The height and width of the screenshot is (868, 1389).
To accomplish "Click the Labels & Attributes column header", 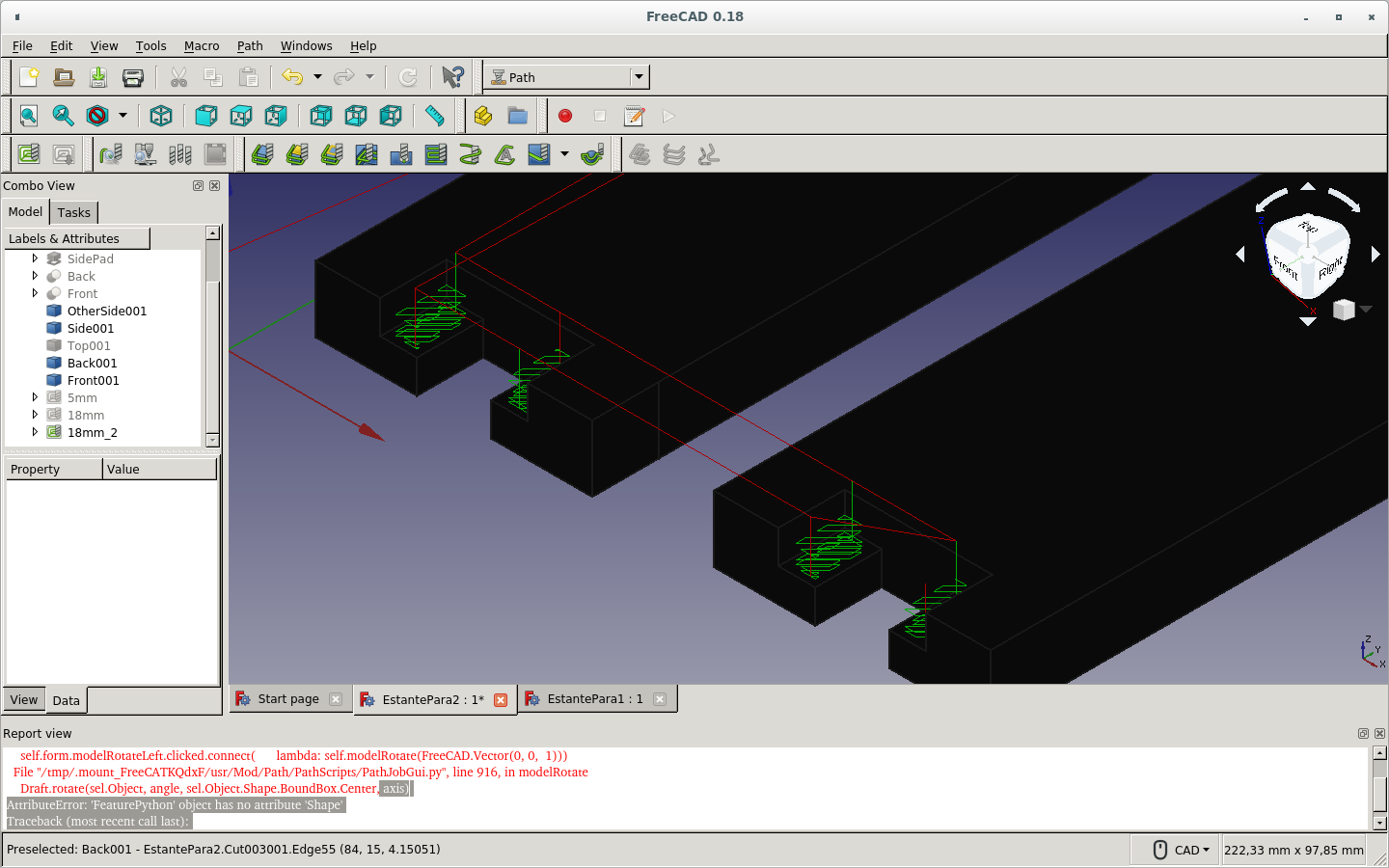I will [x=77, y=238].
